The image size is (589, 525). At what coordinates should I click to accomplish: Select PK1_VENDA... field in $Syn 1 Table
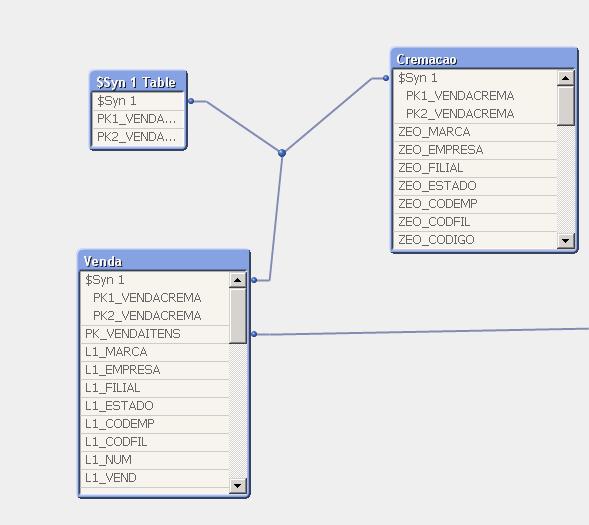pyautogui.click(x=138, y=119)
